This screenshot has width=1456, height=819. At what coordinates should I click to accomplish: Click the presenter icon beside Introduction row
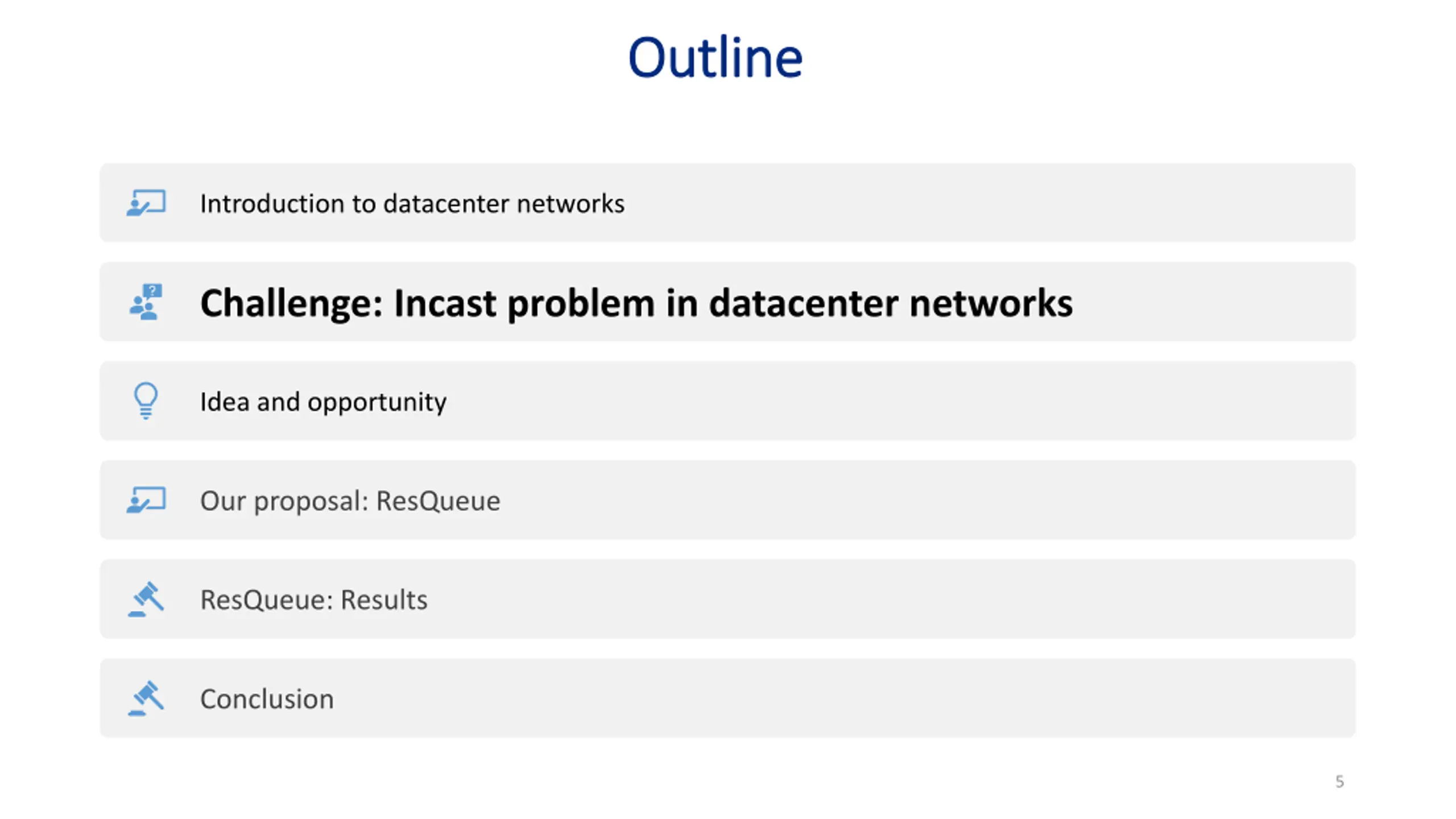click(146, 202)
